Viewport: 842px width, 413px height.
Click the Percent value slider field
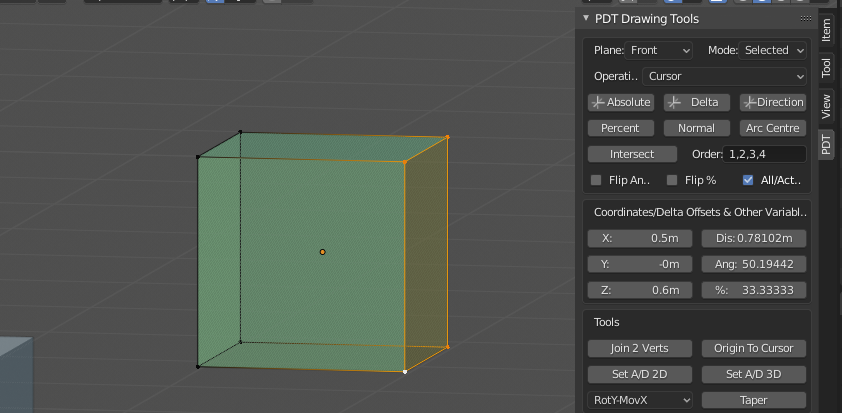tap(753, 290)
